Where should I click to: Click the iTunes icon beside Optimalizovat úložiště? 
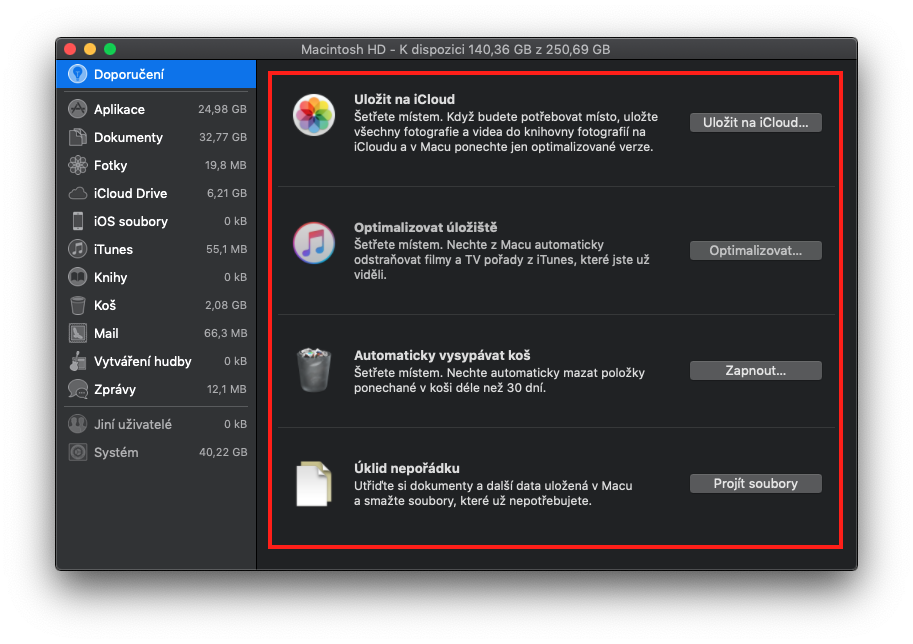pos(314,243)
